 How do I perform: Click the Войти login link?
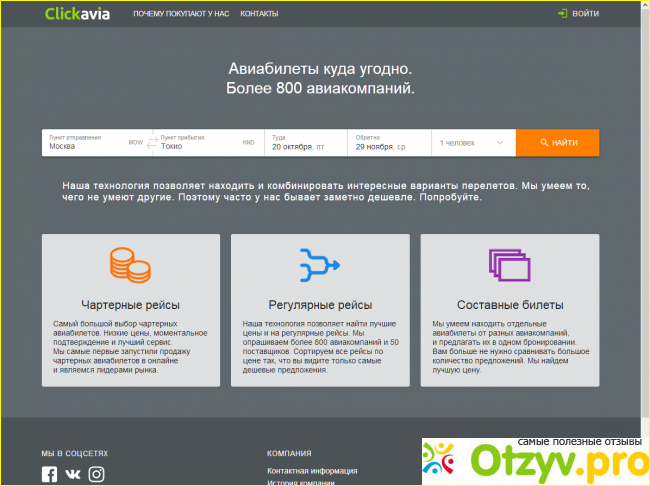click(x=587, y=14)
